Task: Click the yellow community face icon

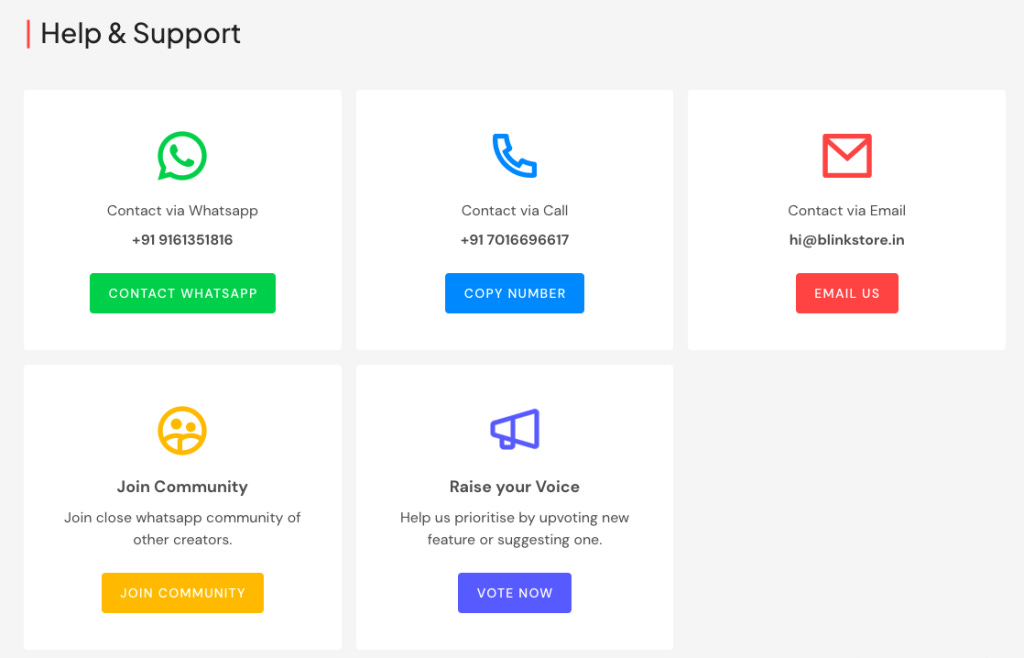Action: point(182,430)
